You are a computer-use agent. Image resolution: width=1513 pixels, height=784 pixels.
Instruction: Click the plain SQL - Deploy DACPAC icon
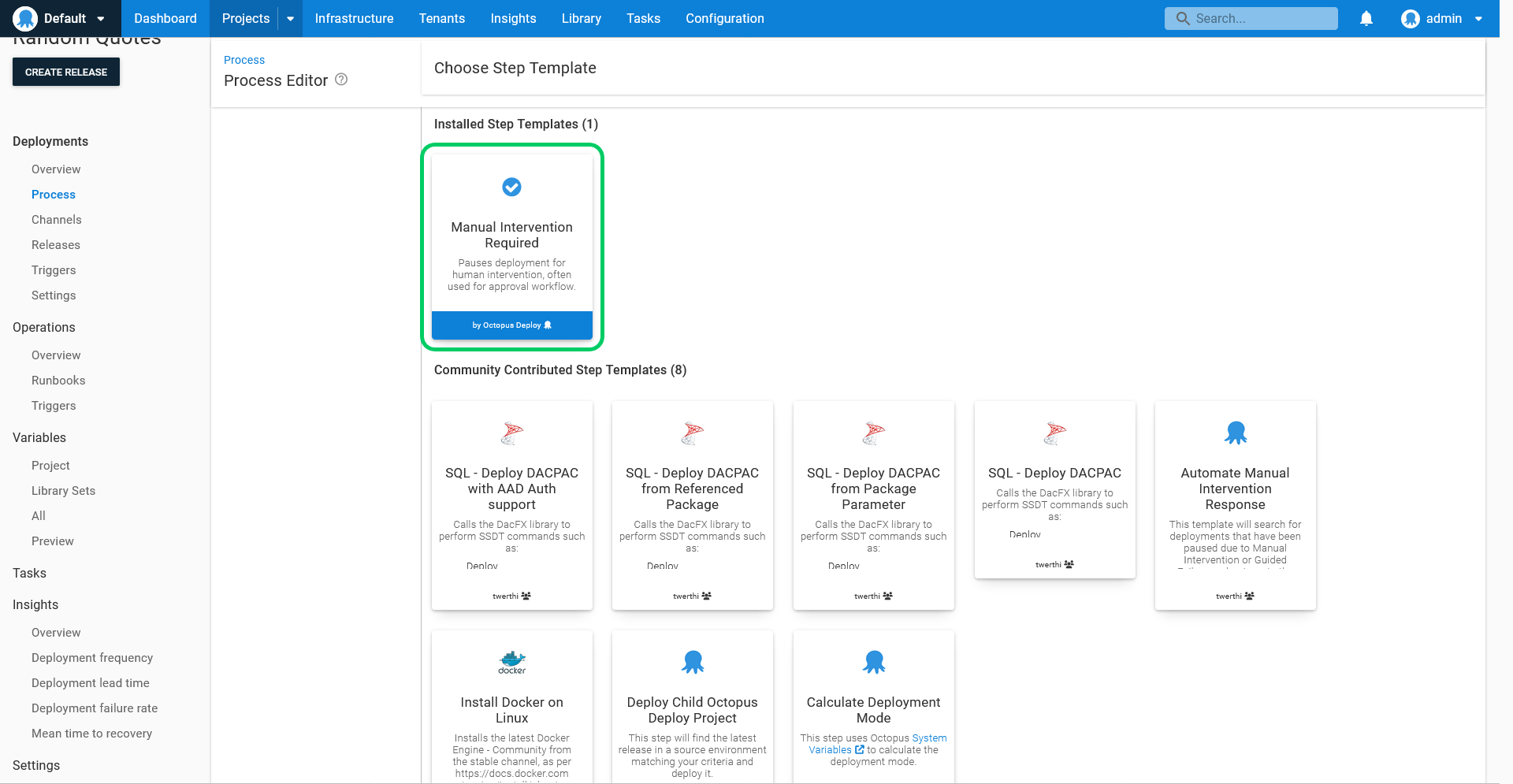pyautogui.click(x=1055, y=433)
